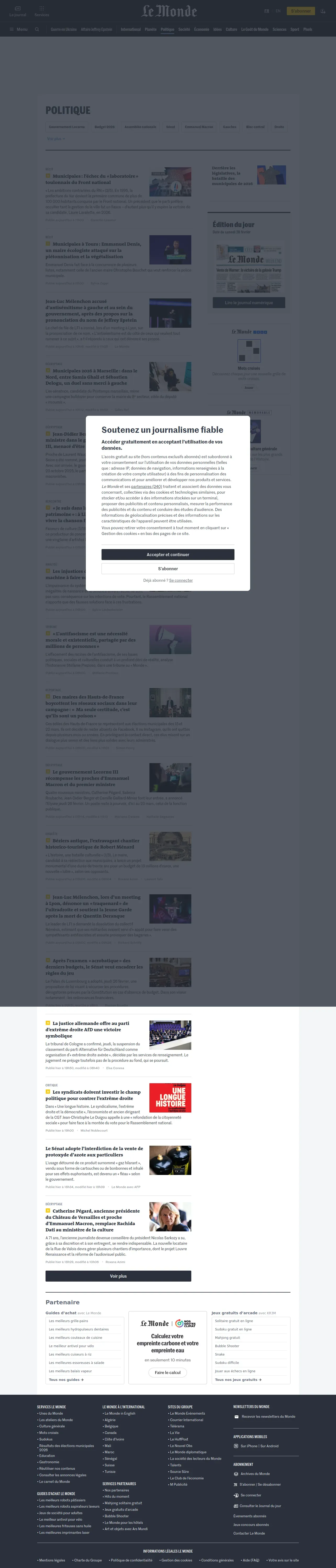
Task: Open Recevoir les newsletters du Monde link
Action: click(268, 1416)
